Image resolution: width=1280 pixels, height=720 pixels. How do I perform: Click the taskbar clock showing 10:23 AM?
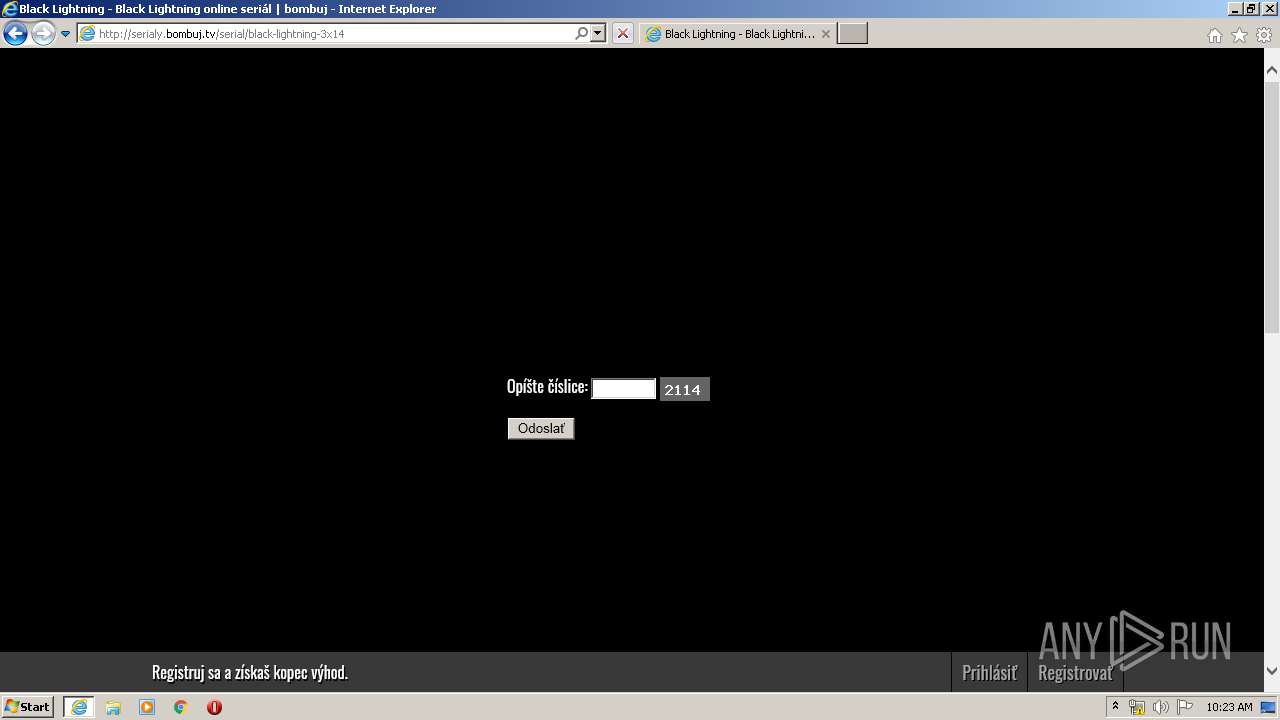1229,707
